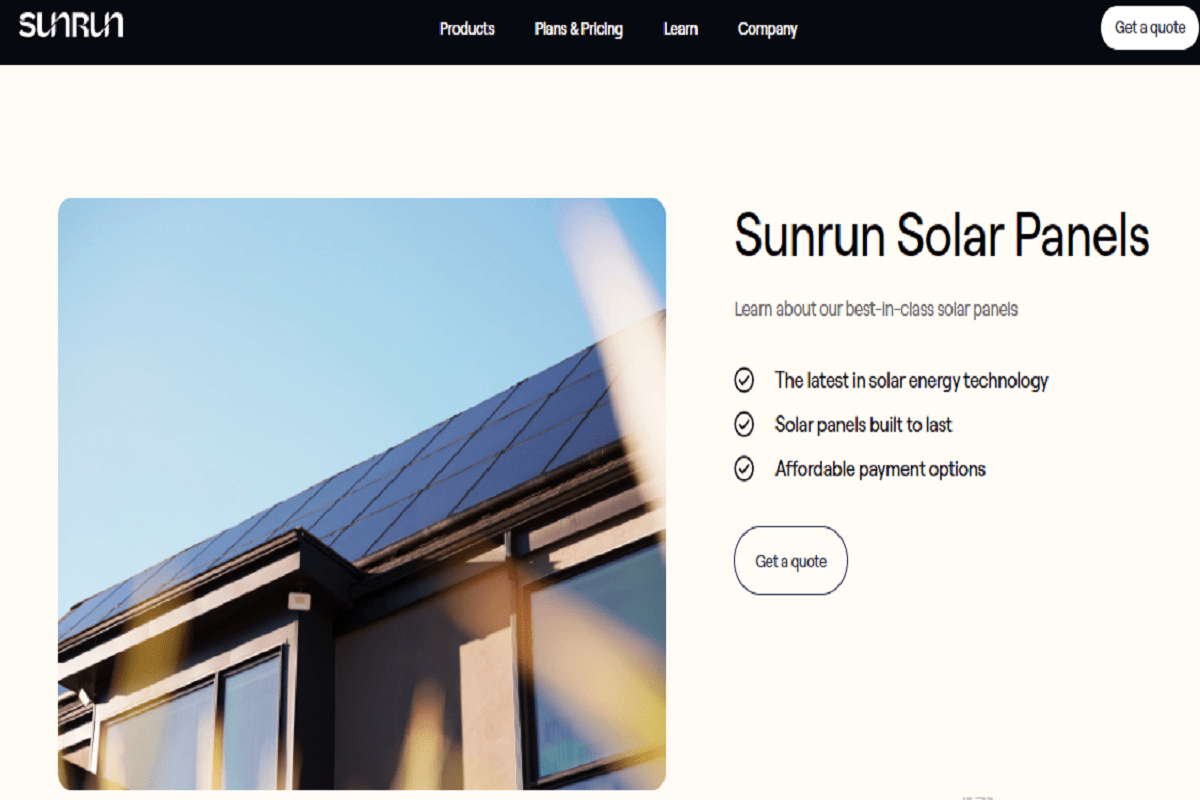Click the rooftop solar panel hero image
This screenshot has height=800, width=1200.
(362, 495)
